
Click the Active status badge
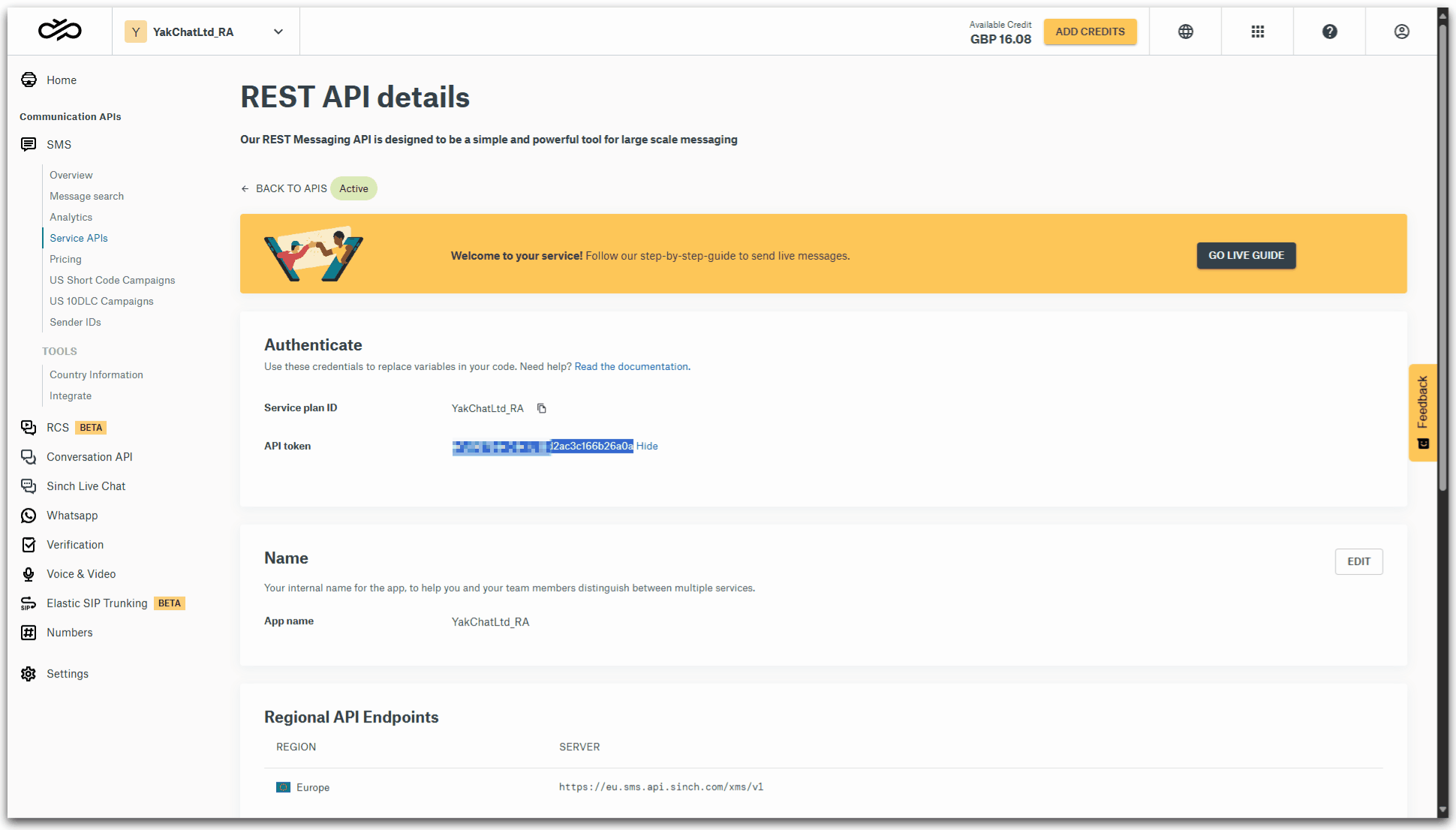point(353,188)
